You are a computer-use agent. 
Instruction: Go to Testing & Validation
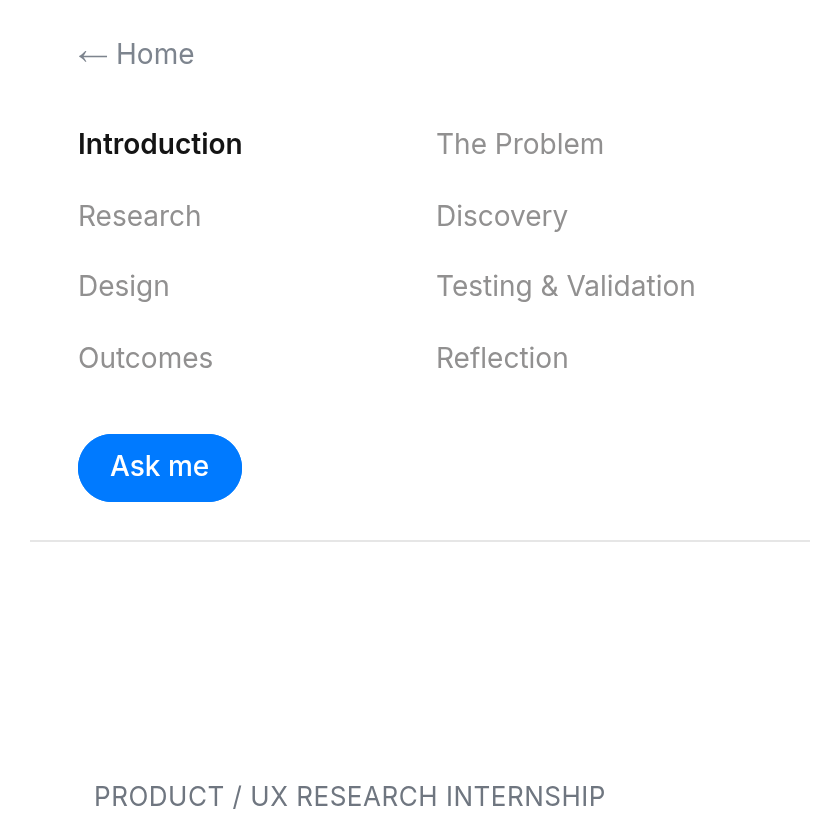[x=566, y=286]
